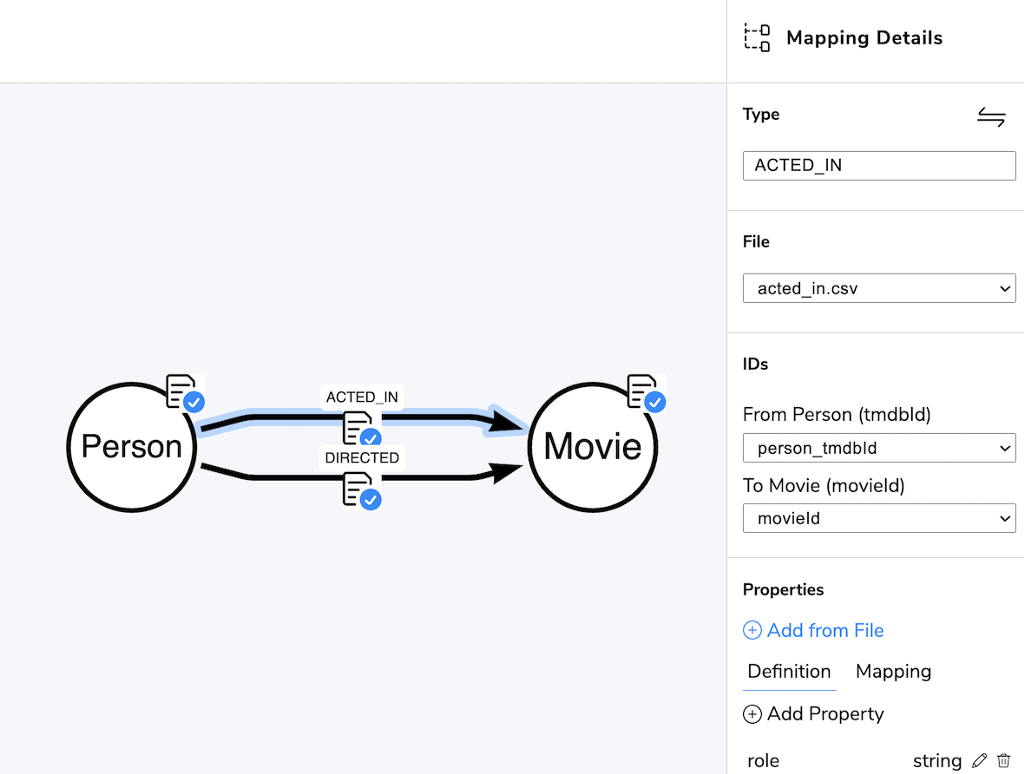
Task: Click the plus icon beside Add Property
Action: pos(752,714)
